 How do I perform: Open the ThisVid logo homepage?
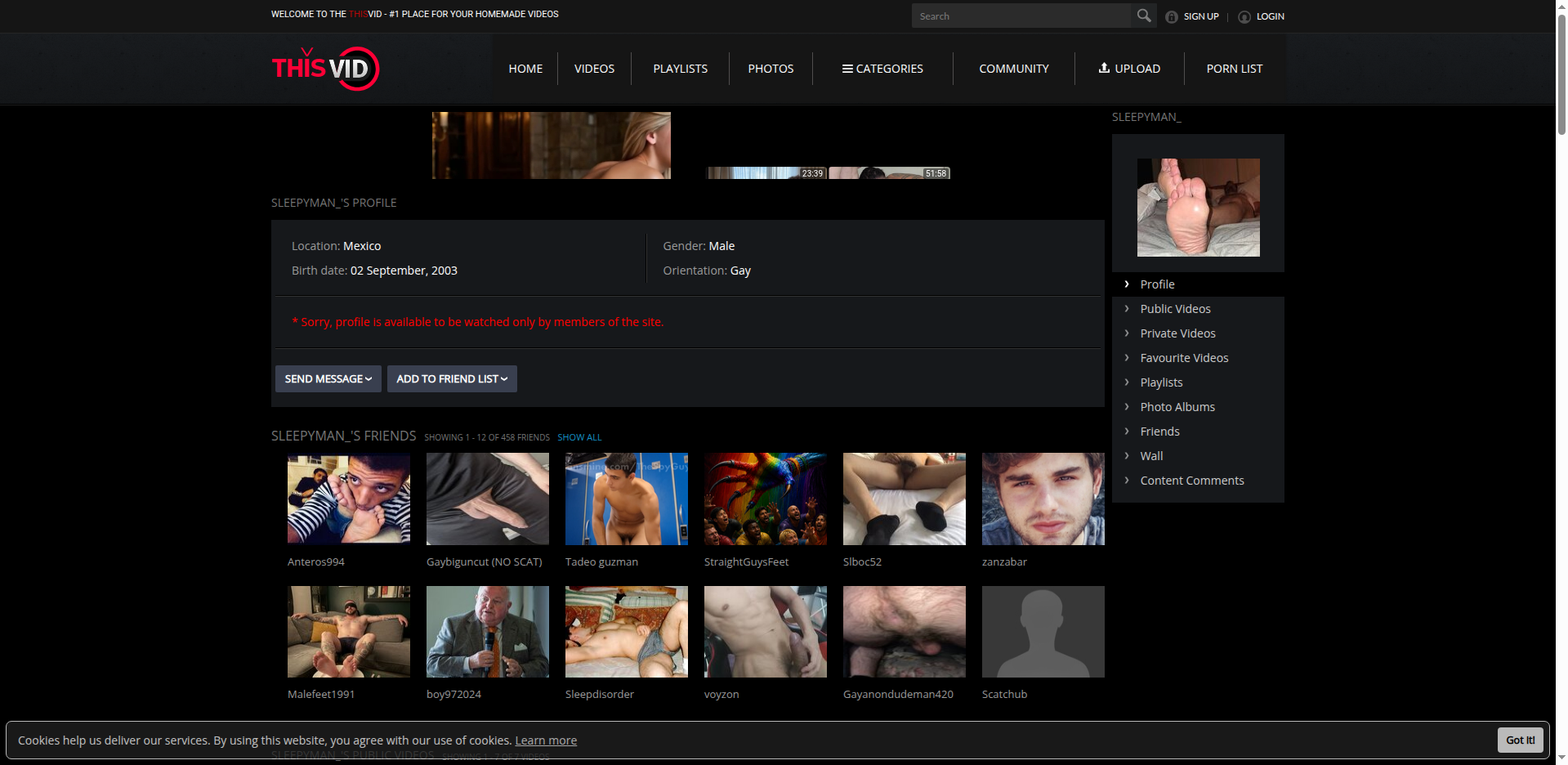(325, 69)
